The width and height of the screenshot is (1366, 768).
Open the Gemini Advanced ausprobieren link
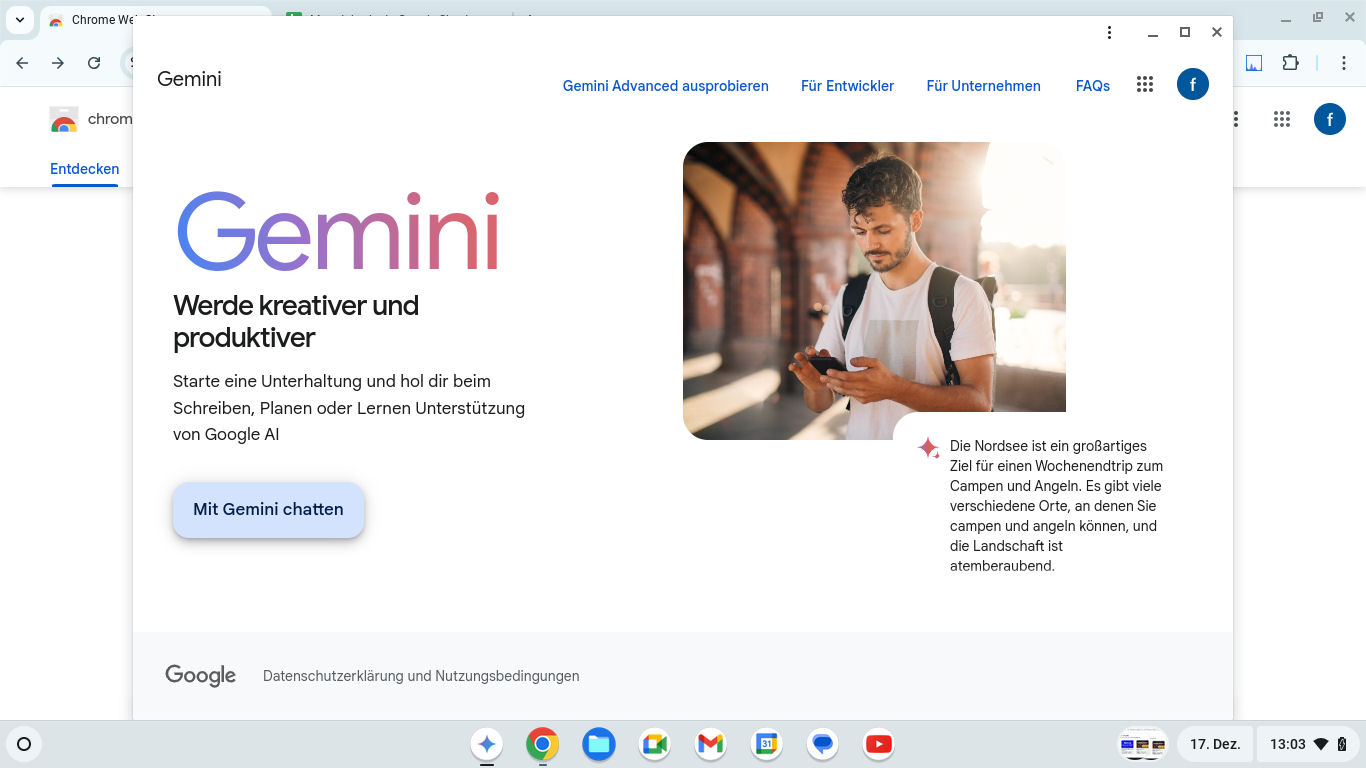click(665, 86)
